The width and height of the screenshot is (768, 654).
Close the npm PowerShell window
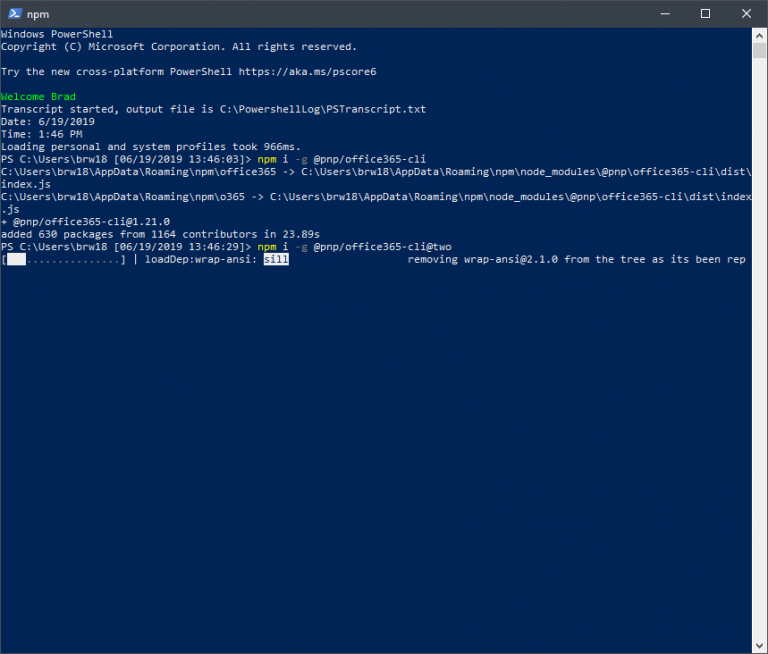pyautogui.click(x=746, y=14)
